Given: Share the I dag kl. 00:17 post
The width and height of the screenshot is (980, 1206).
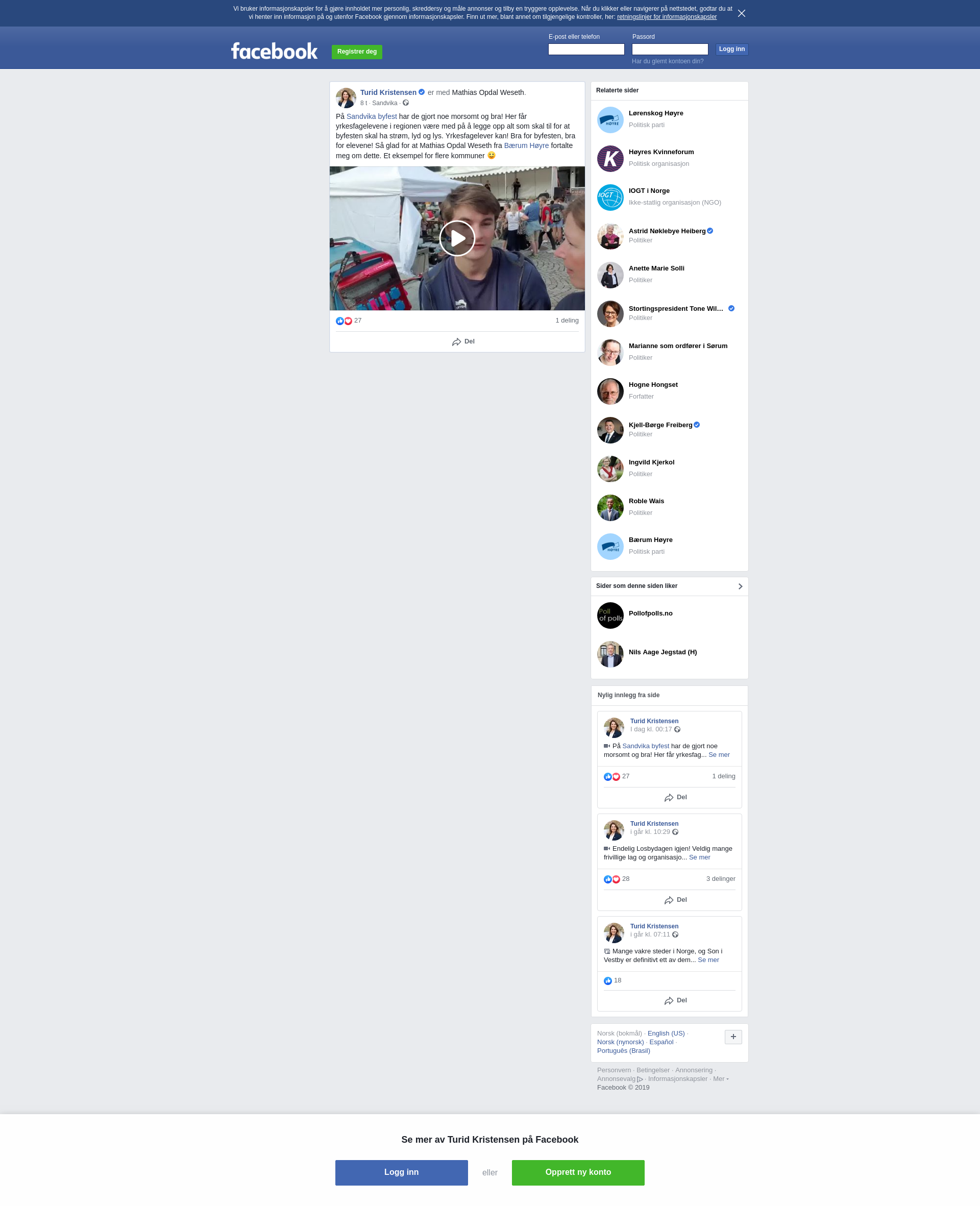Looking at the screenshot, I should click(x=675, y=797).
